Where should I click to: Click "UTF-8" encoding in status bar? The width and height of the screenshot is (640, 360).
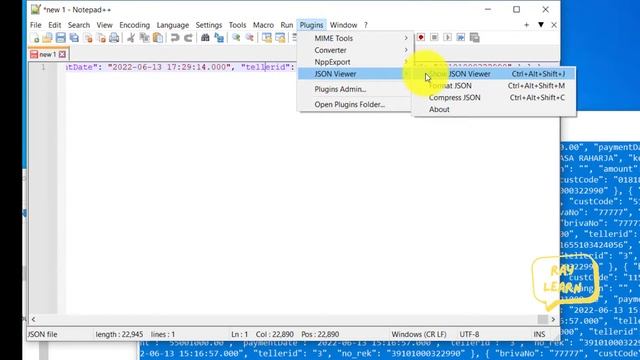(x=469, y=334)
